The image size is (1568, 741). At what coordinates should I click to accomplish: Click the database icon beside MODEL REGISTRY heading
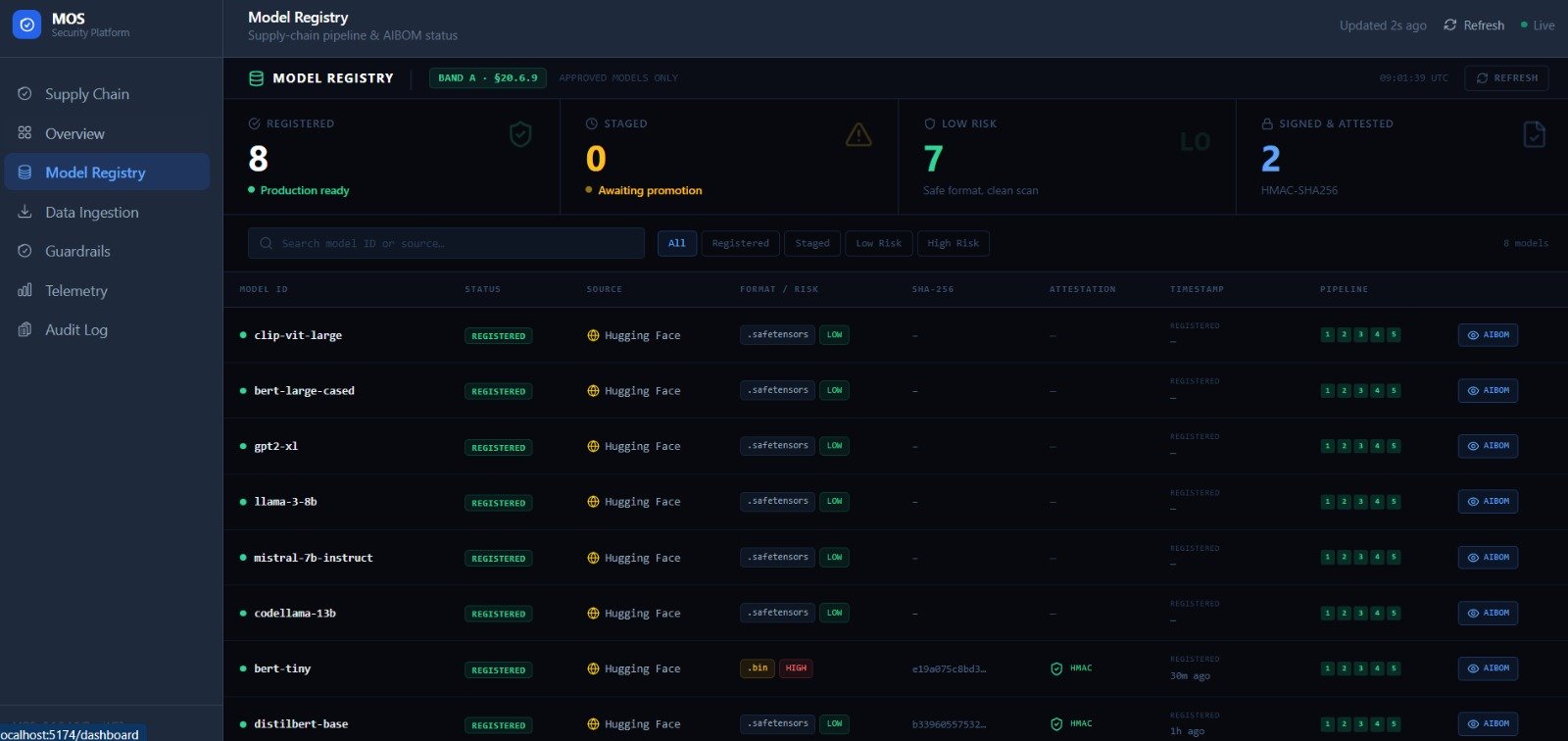point(256,78)
